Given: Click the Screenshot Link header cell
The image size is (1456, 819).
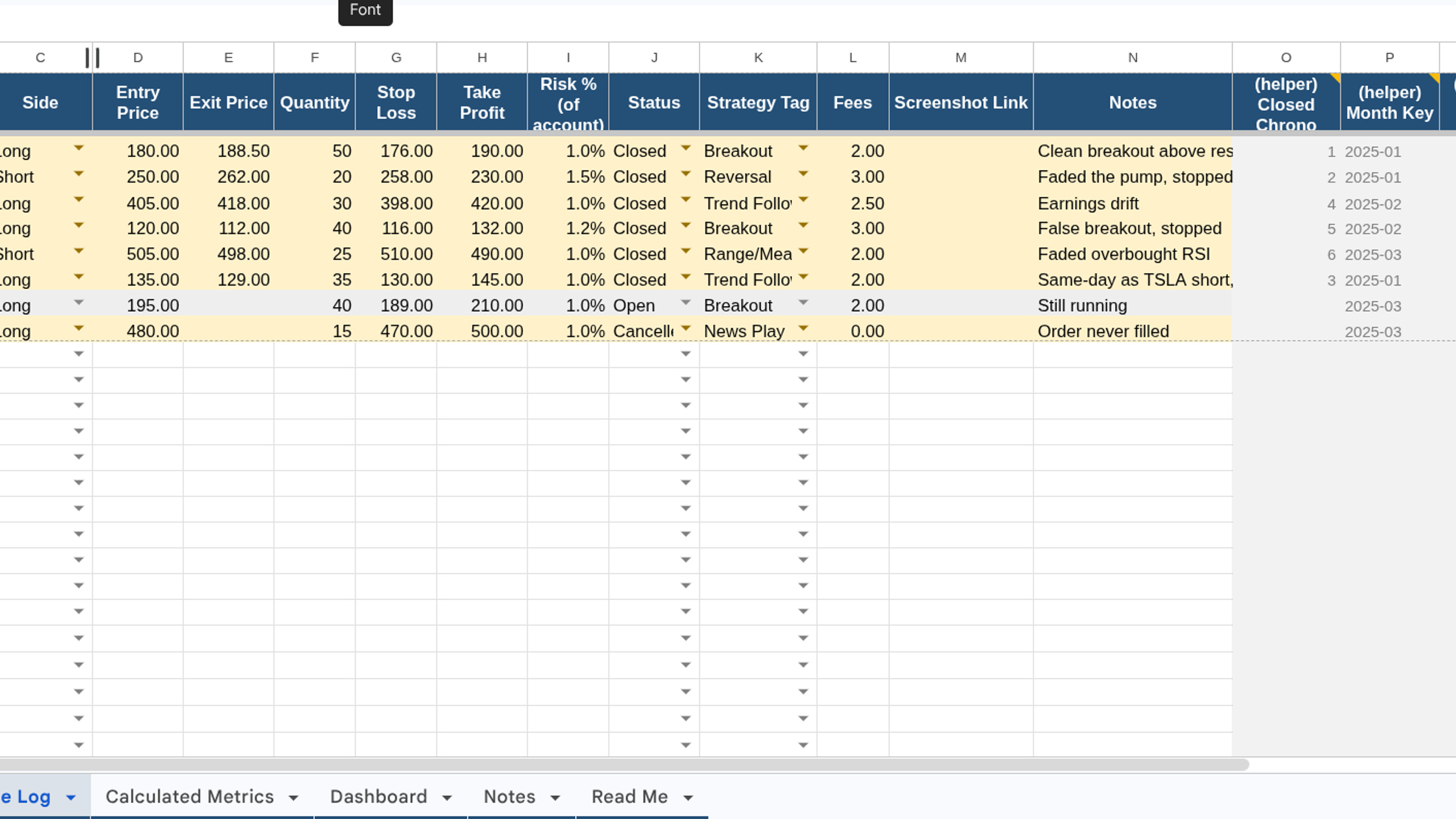Looking at the screenshot, I should pyautogui.click(x=961, y=102).
